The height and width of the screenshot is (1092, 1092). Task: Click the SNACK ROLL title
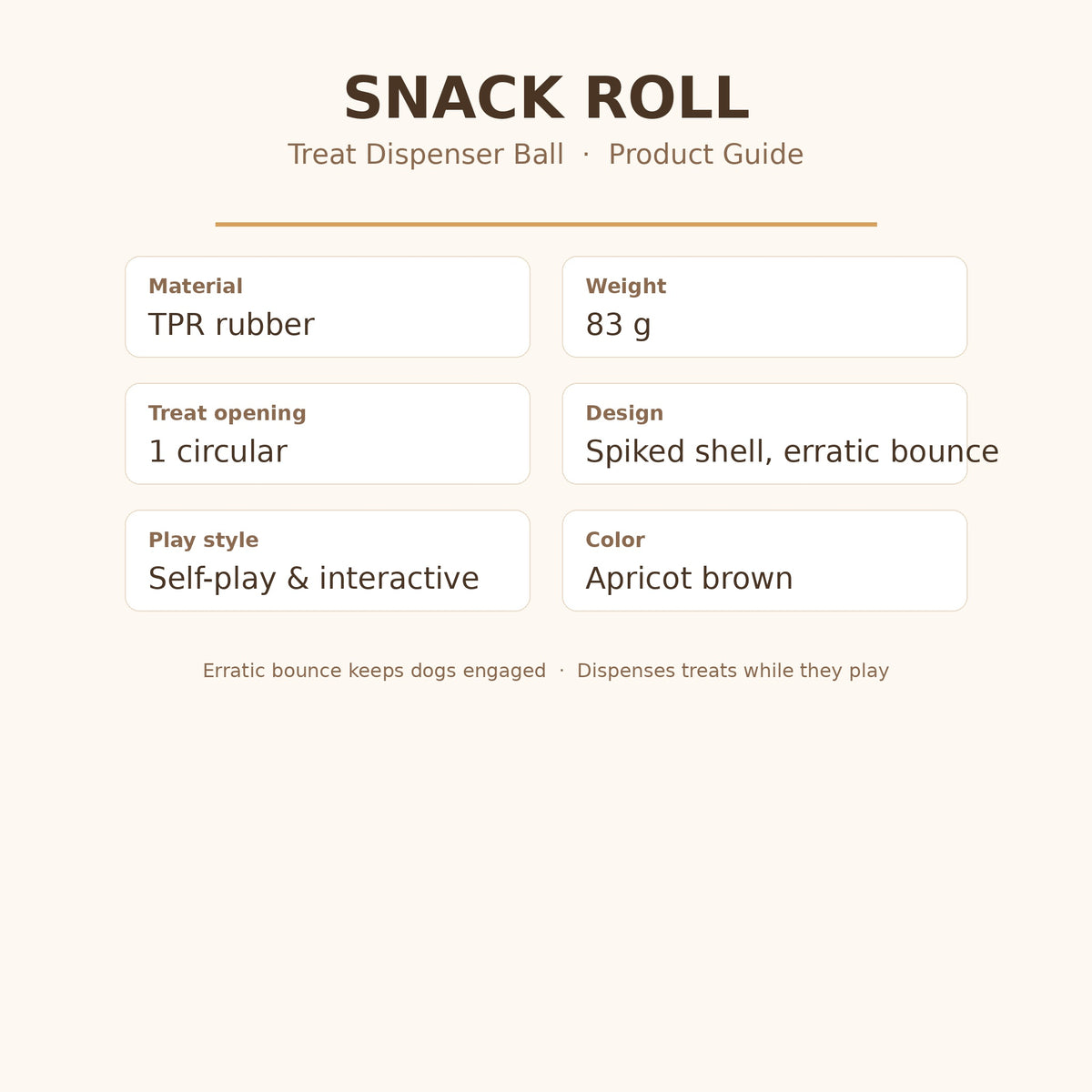tap(546, 98)
